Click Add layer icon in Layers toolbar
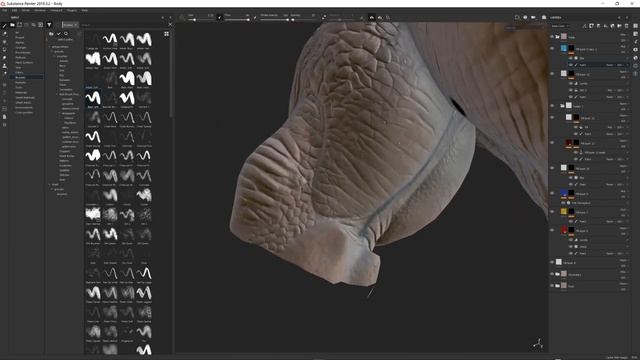 tap(598, 26)
